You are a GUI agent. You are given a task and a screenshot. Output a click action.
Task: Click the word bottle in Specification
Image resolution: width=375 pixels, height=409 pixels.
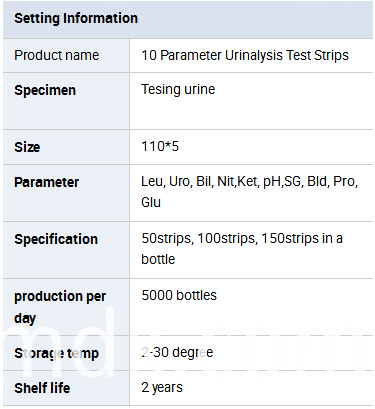pyautogui.click(x=158, y=259)
